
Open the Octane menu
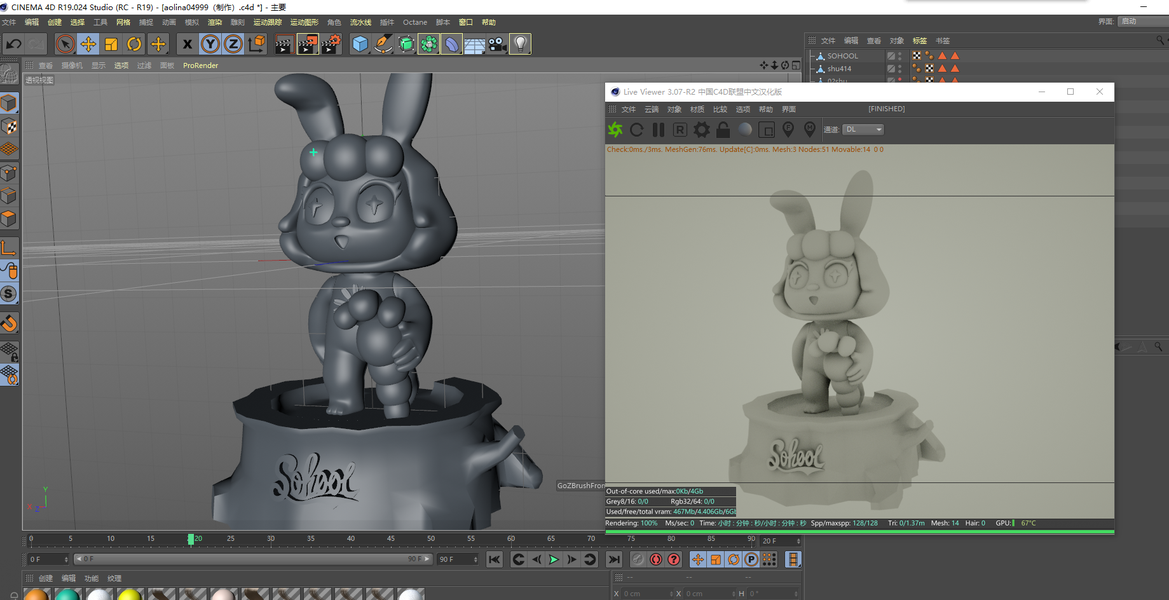coord(415,22)
